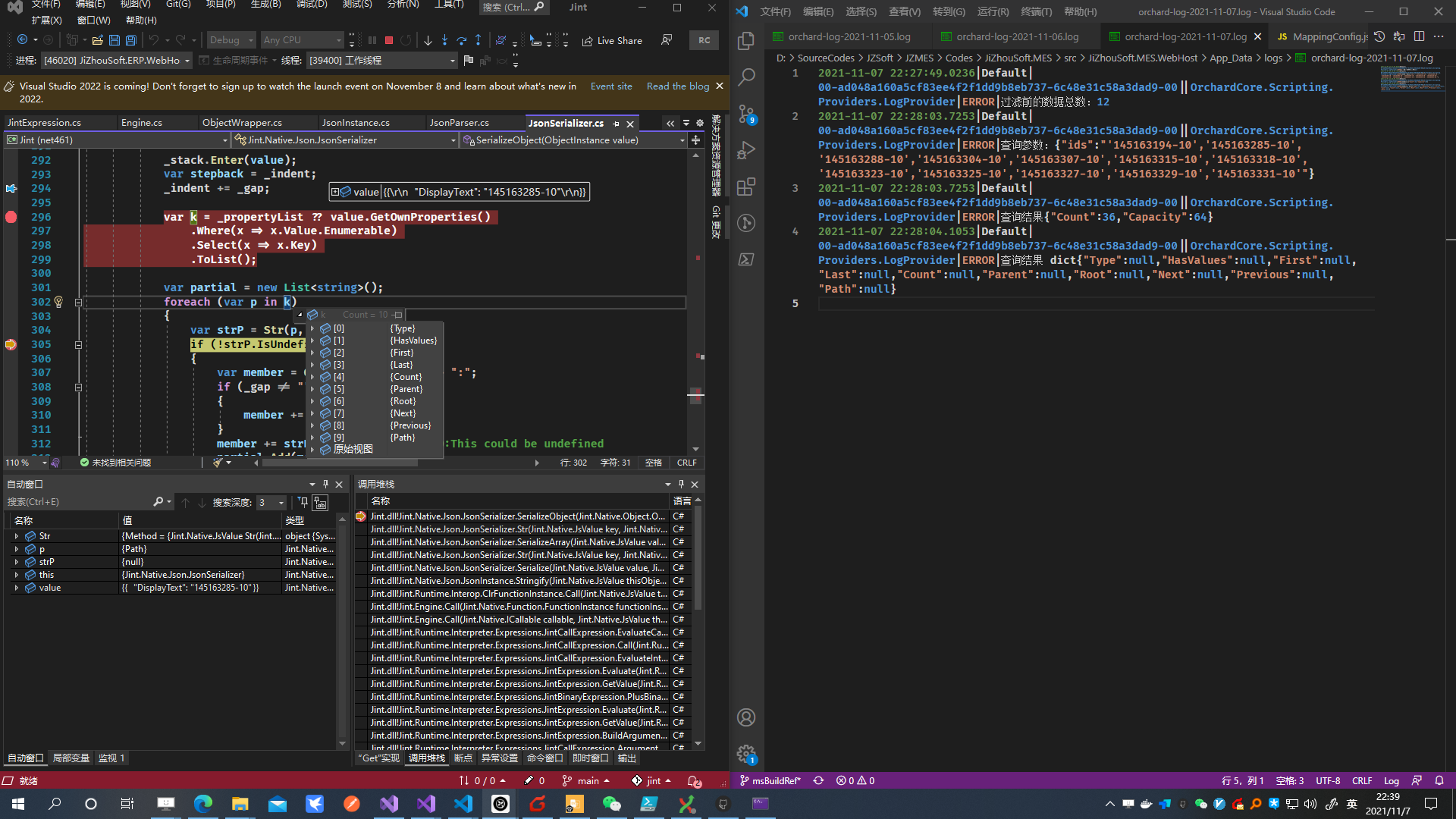Open the Search view in VS Code

(747, 77)
